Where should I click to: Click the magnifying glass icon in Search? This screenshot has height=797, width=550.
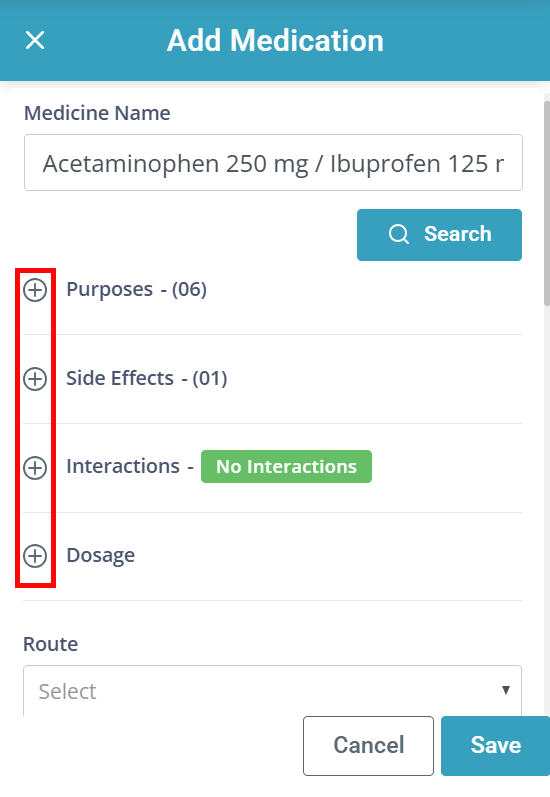399,234
